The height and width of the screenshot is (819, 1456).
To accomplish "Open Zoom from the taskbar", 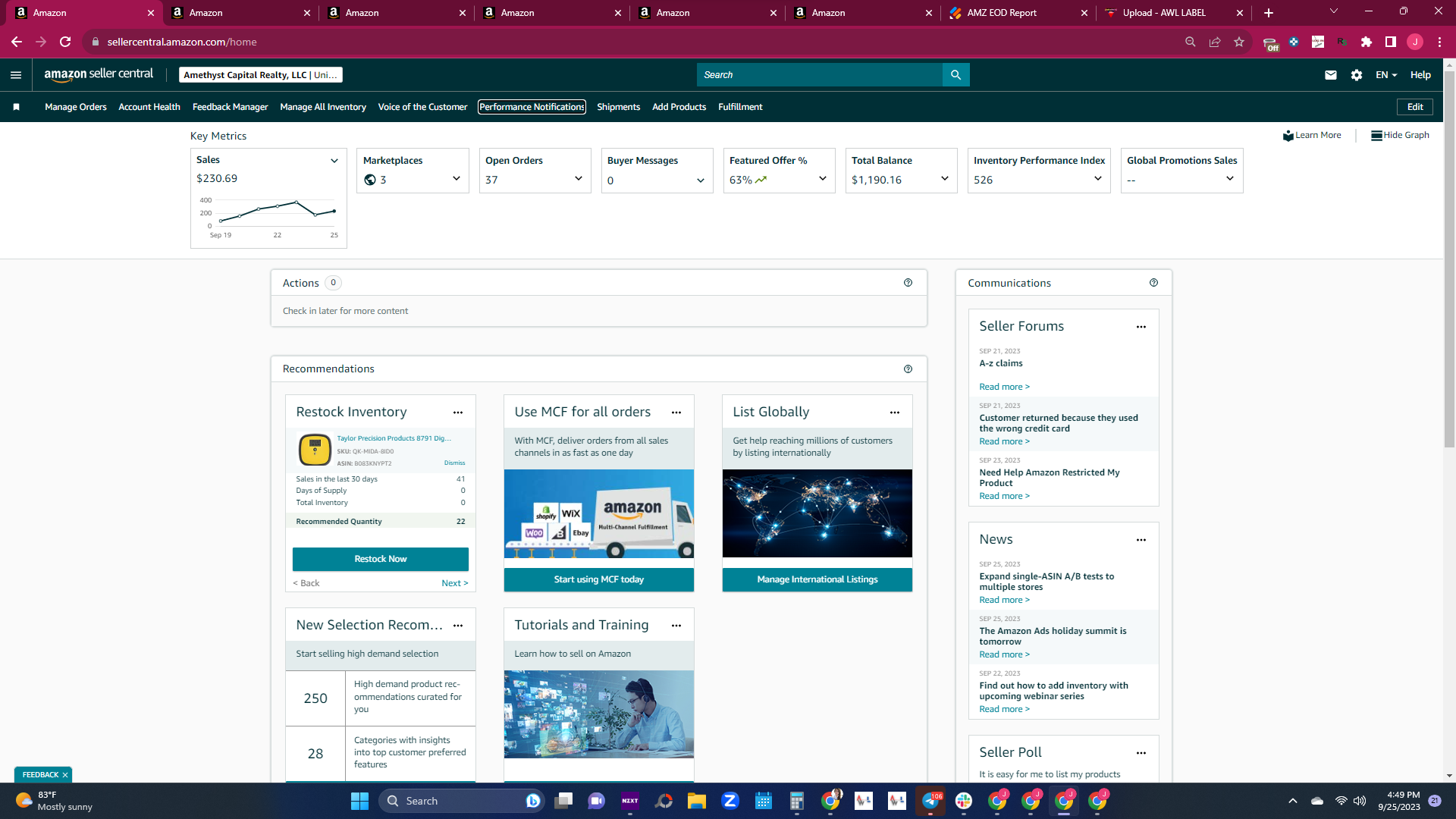I will tap(730, 801).
